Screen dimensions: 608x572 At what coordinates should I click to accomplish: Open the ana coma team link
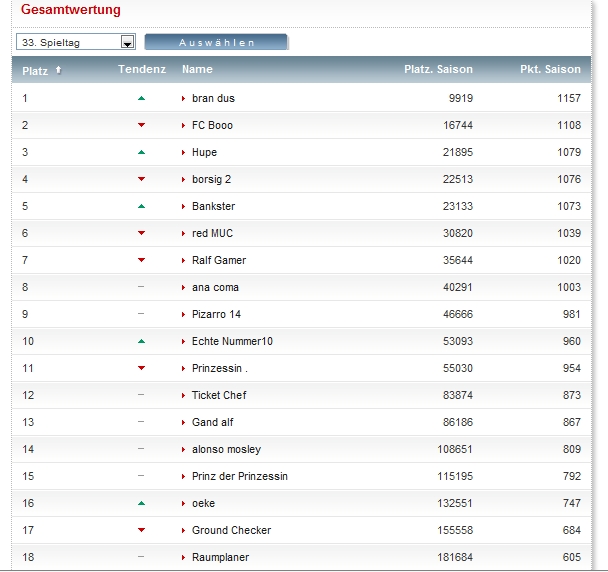pyautogui.click(x=215, y=287)
